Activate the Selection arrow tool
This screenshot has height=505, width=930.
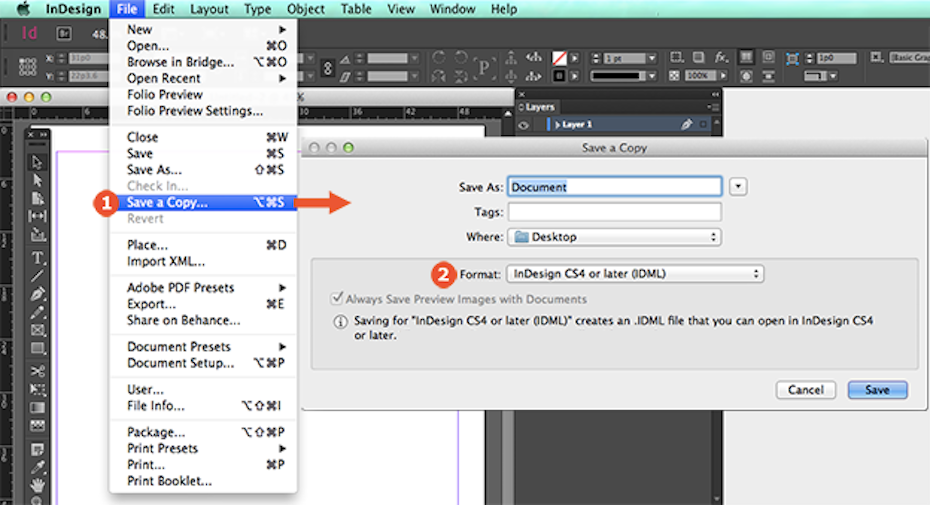[38, 162]
